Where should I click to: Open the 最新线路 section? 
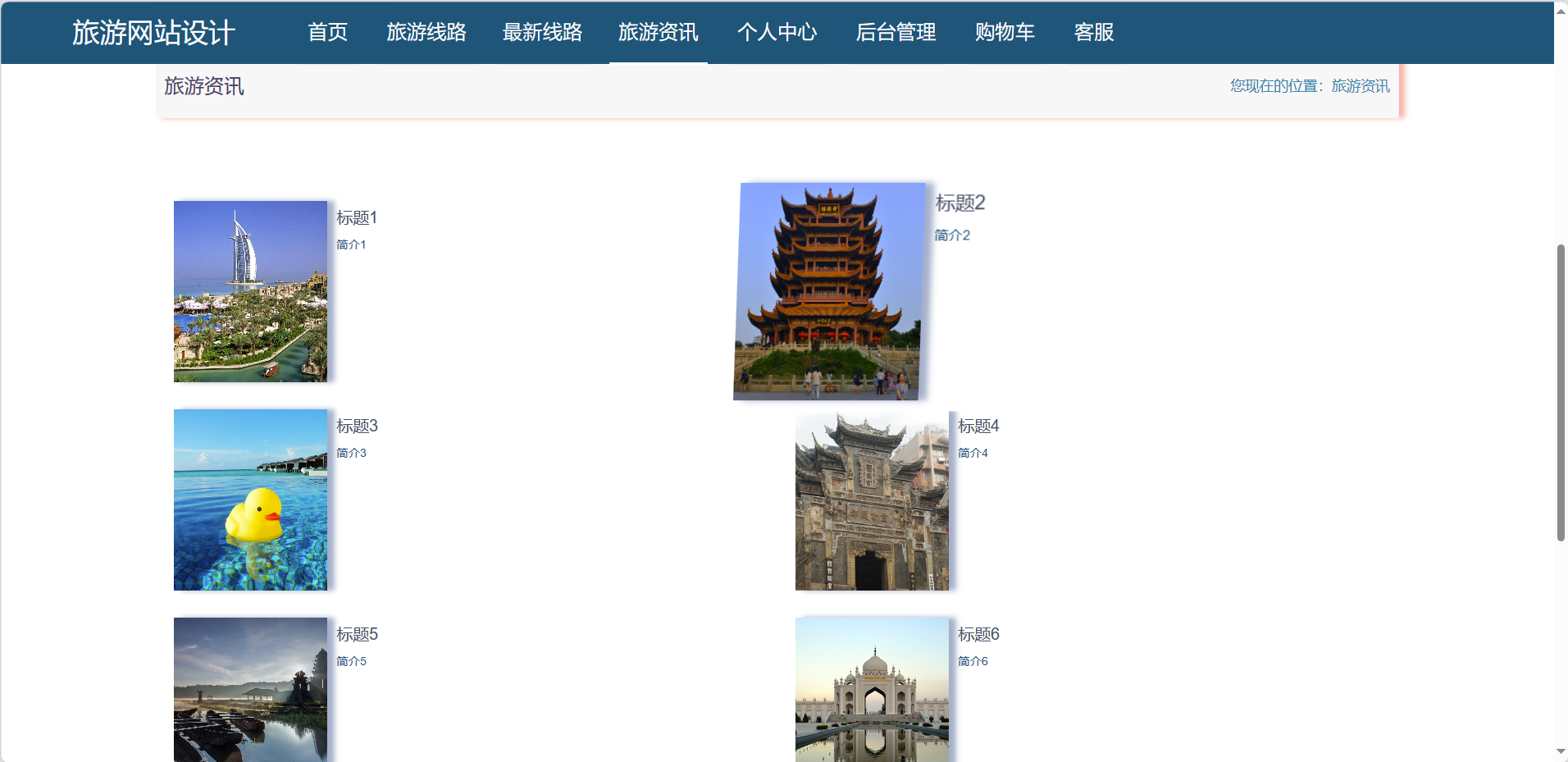542,33
